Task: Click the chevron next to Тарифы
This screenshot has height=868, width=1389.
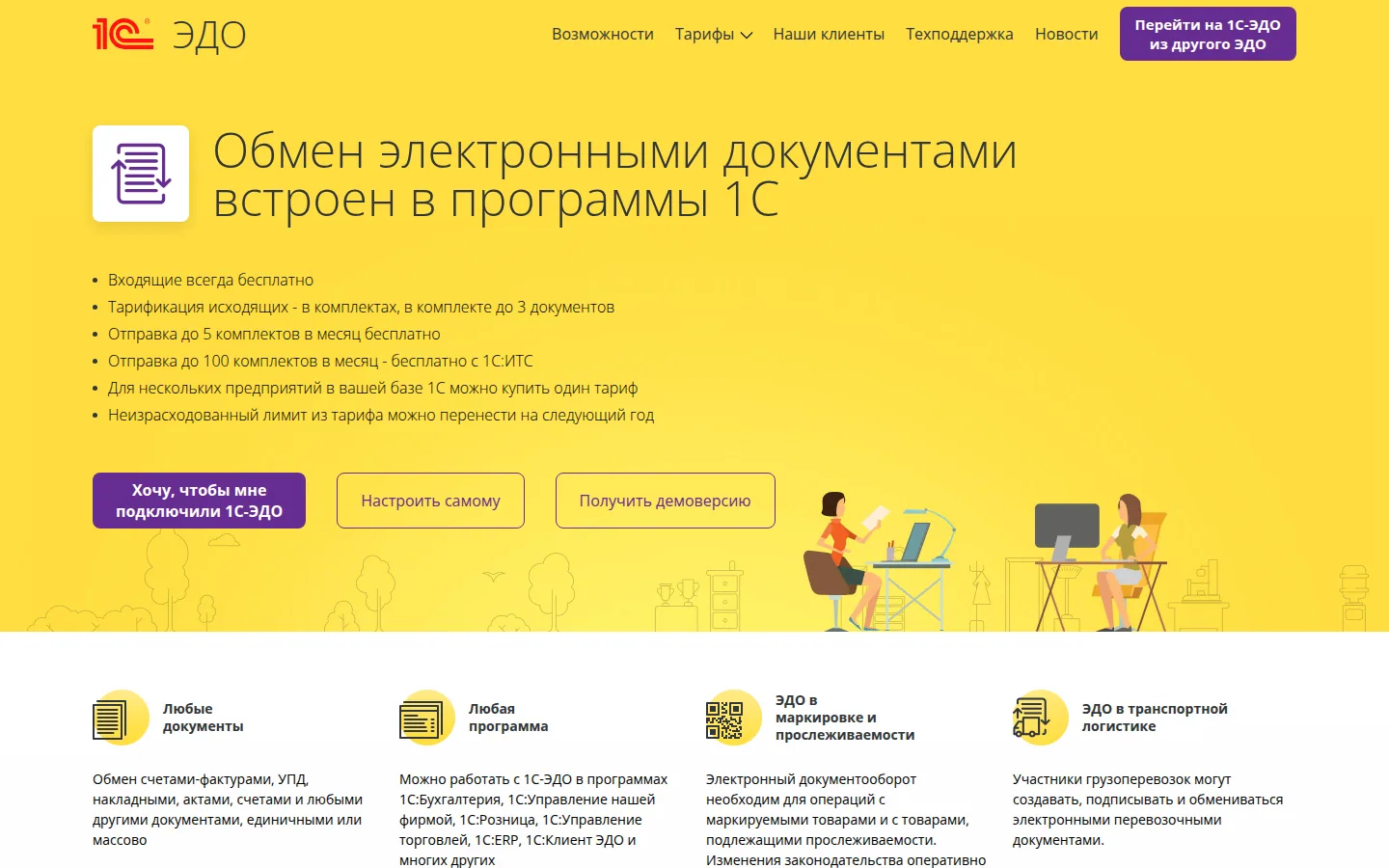Action: point(746,36)
